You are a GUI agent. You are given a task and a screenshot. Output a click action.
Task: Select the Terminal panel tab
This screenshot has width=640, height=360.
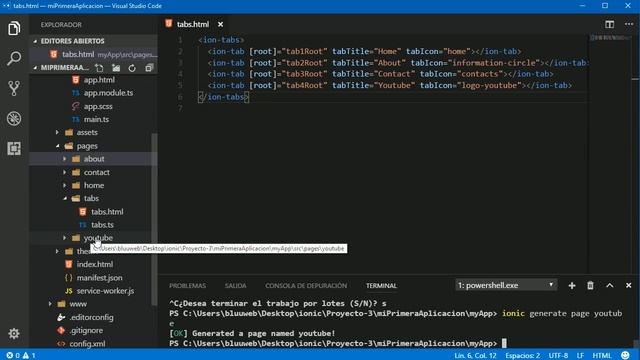click(x=381, y=286)
